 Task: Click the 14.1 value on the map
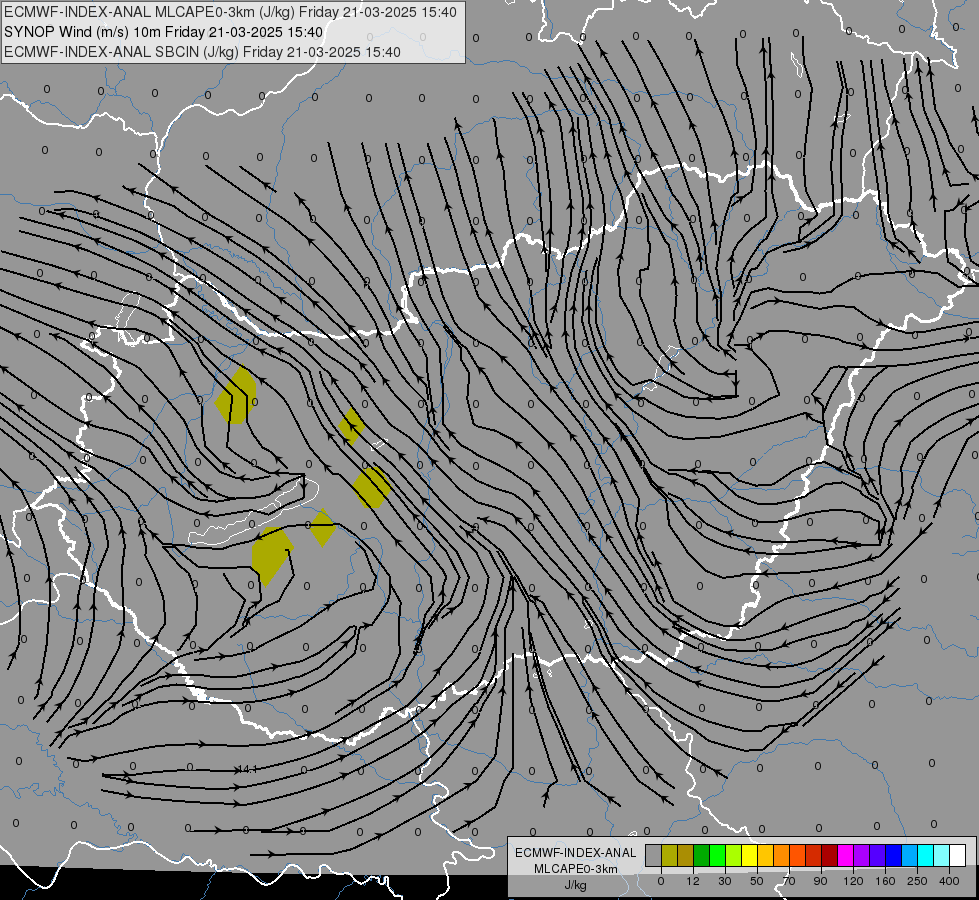coord(248,769)
